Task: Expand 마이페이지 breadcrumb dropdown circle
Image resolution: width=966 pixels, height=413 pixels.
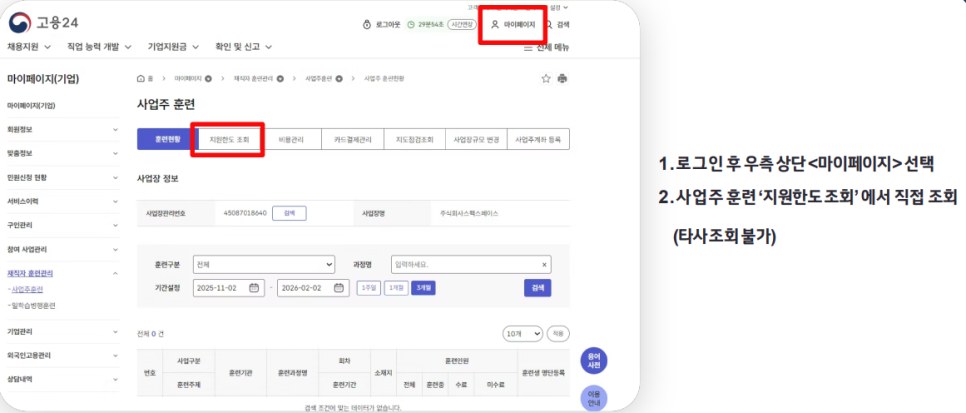Action: click(208, 79)
